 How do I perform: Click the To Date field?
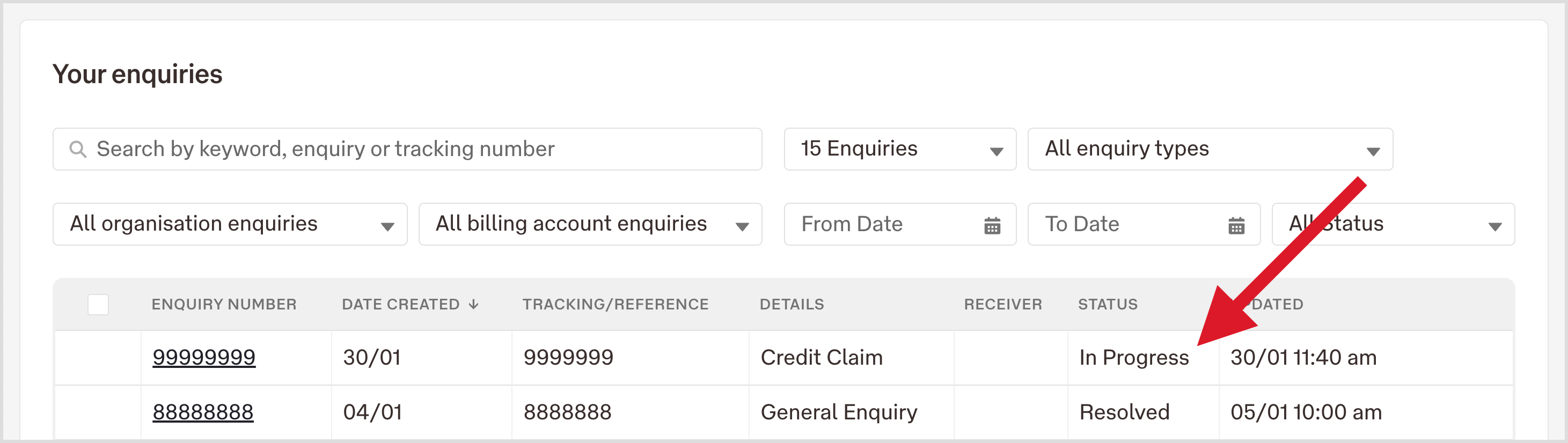1144,224
